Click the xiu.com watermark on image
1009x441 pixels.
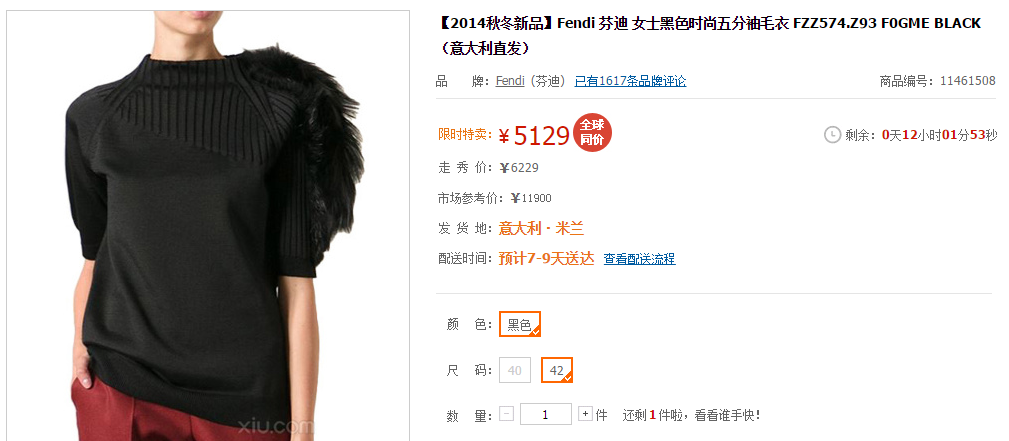(276, 426)
